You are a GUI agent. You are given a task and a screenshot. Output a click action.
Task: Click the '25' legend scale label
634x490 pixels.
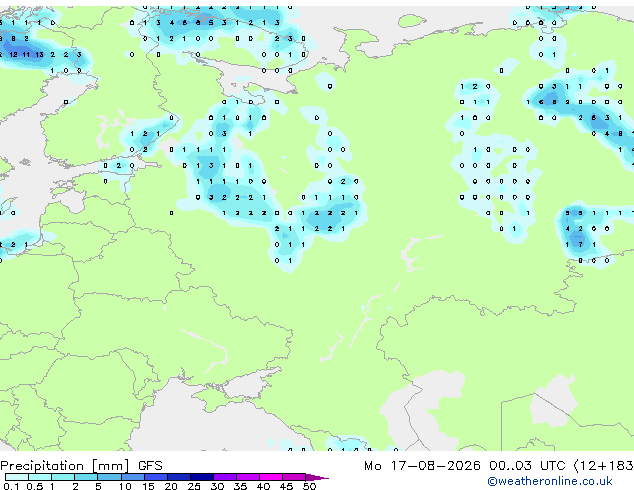tap(194, 486)
